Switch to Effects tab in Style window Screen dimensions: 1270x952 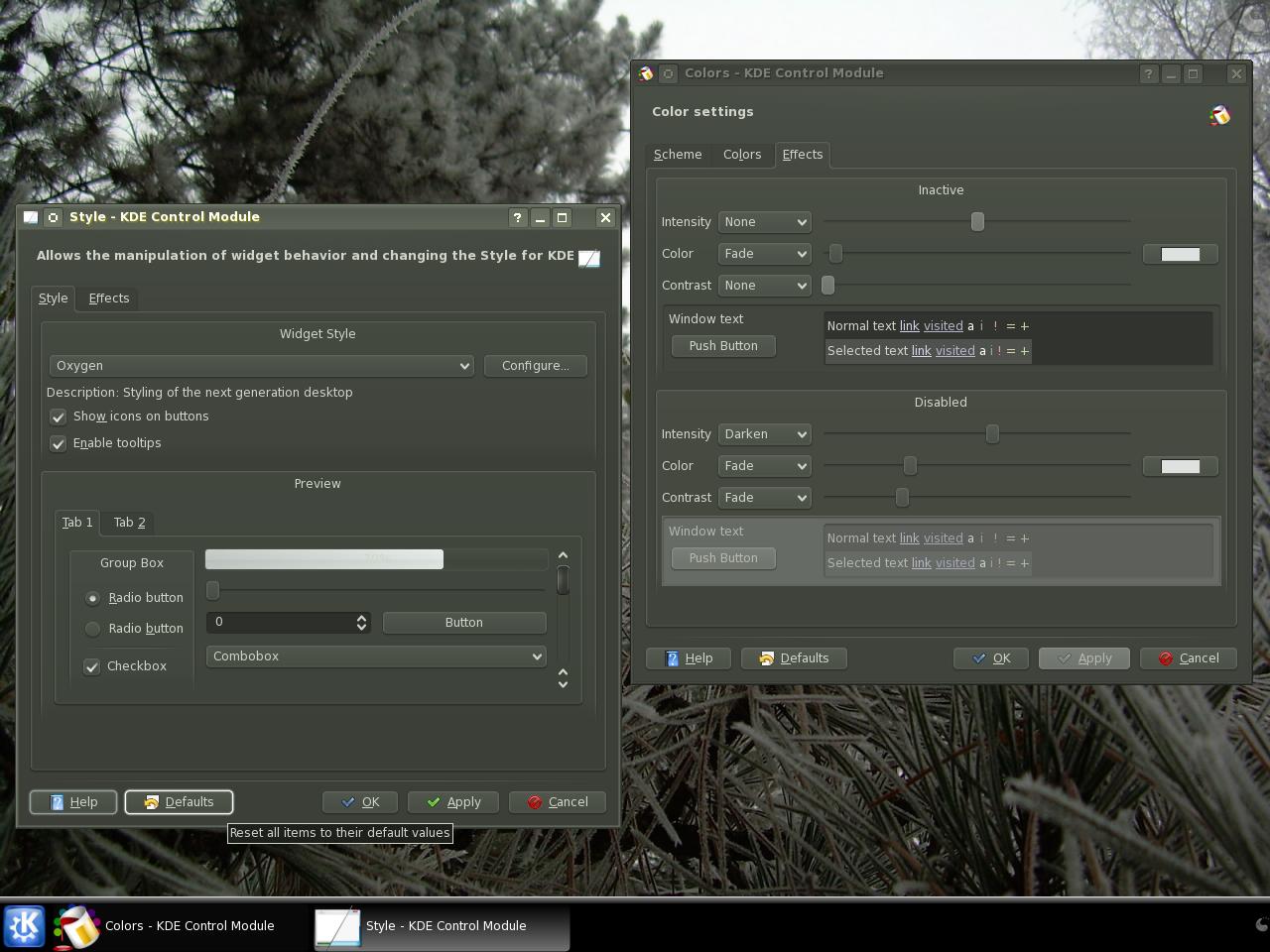[x=109, y=298]
